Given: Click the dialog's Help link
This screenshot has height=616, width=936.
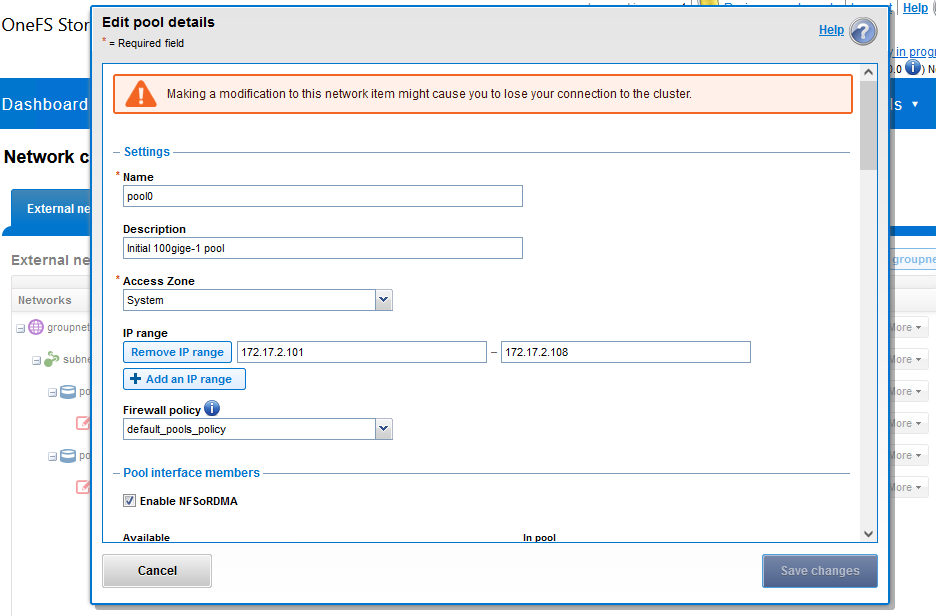Looking at the screenshot, I should tap(831, 30).
